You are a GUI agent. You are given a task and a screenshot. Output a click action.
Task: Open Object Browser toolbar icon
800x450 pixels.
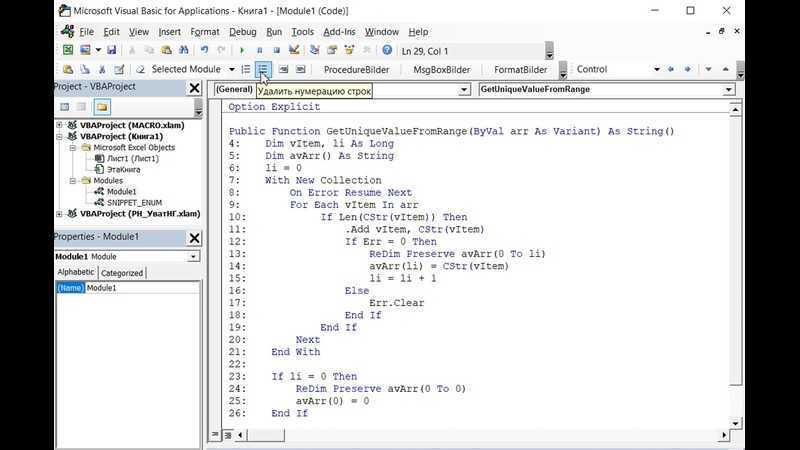(x=349, y=50)
